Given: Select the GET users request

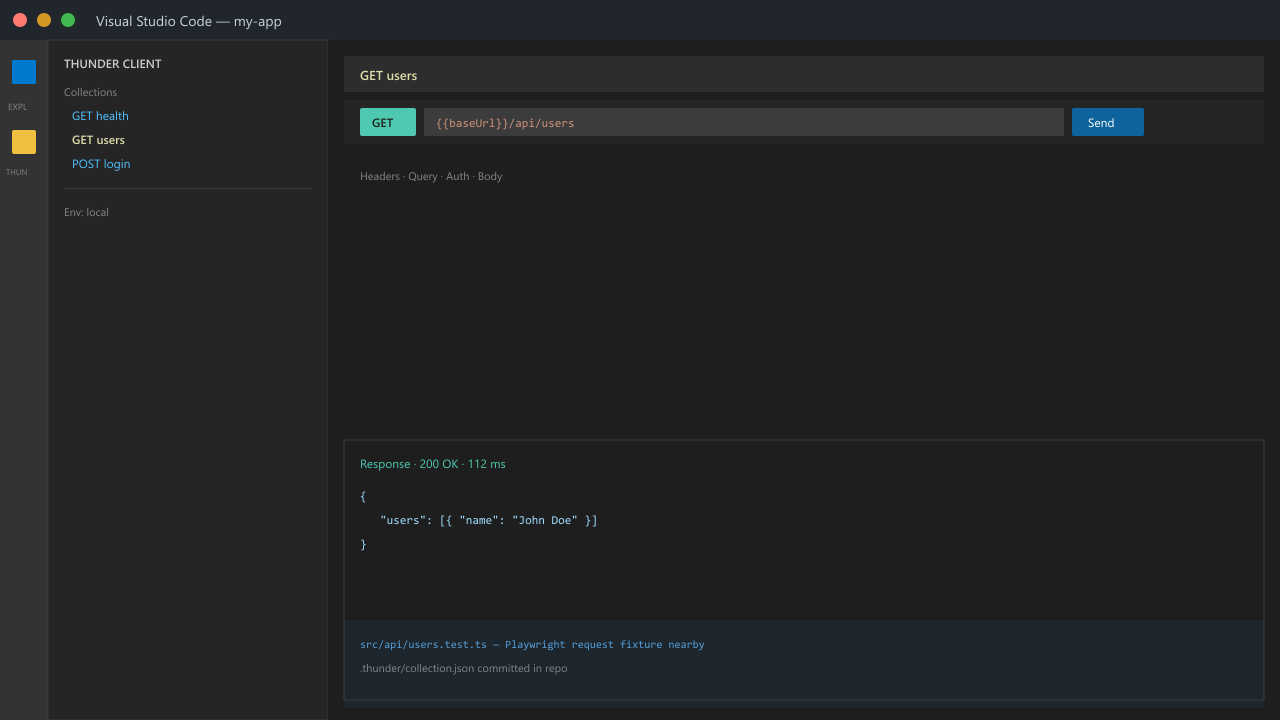Looking at the screenshot, I should coord(98,140).
